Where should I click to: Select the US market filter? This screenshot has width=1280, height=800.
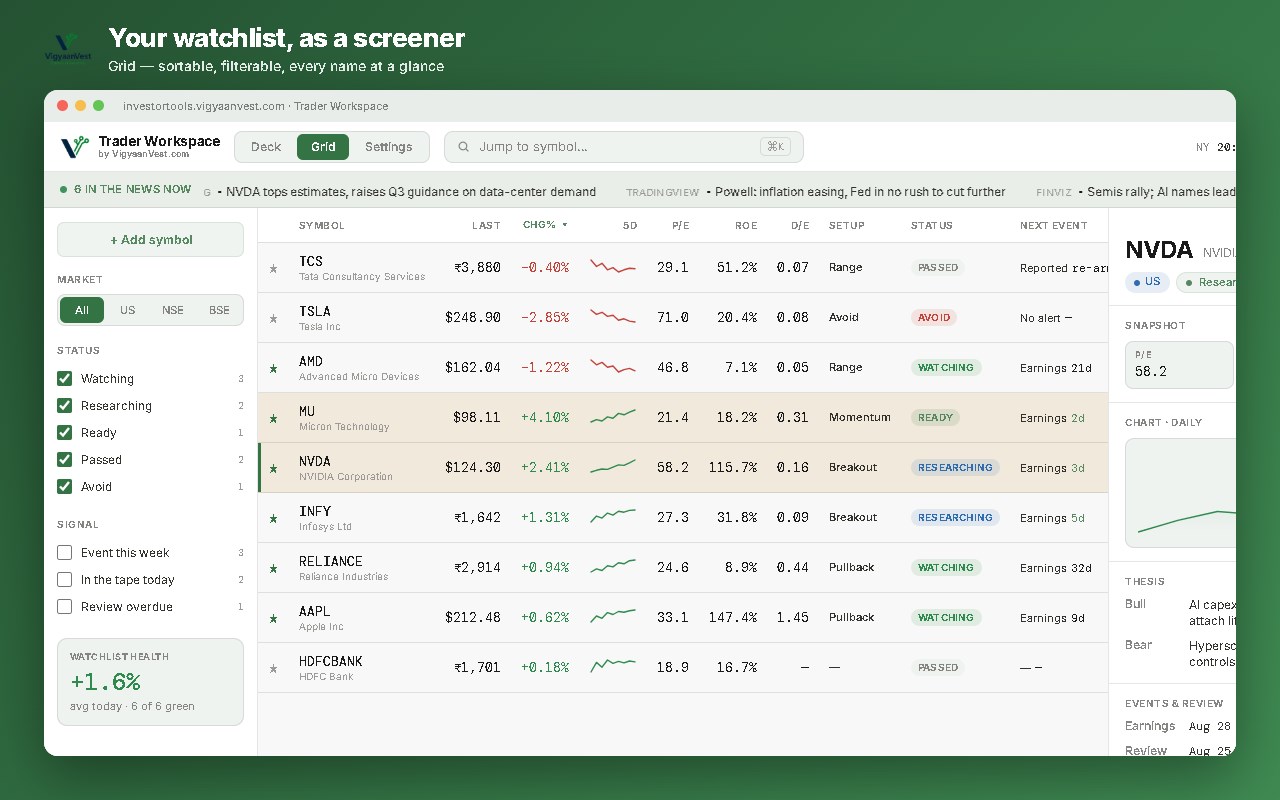pos(127,310)
